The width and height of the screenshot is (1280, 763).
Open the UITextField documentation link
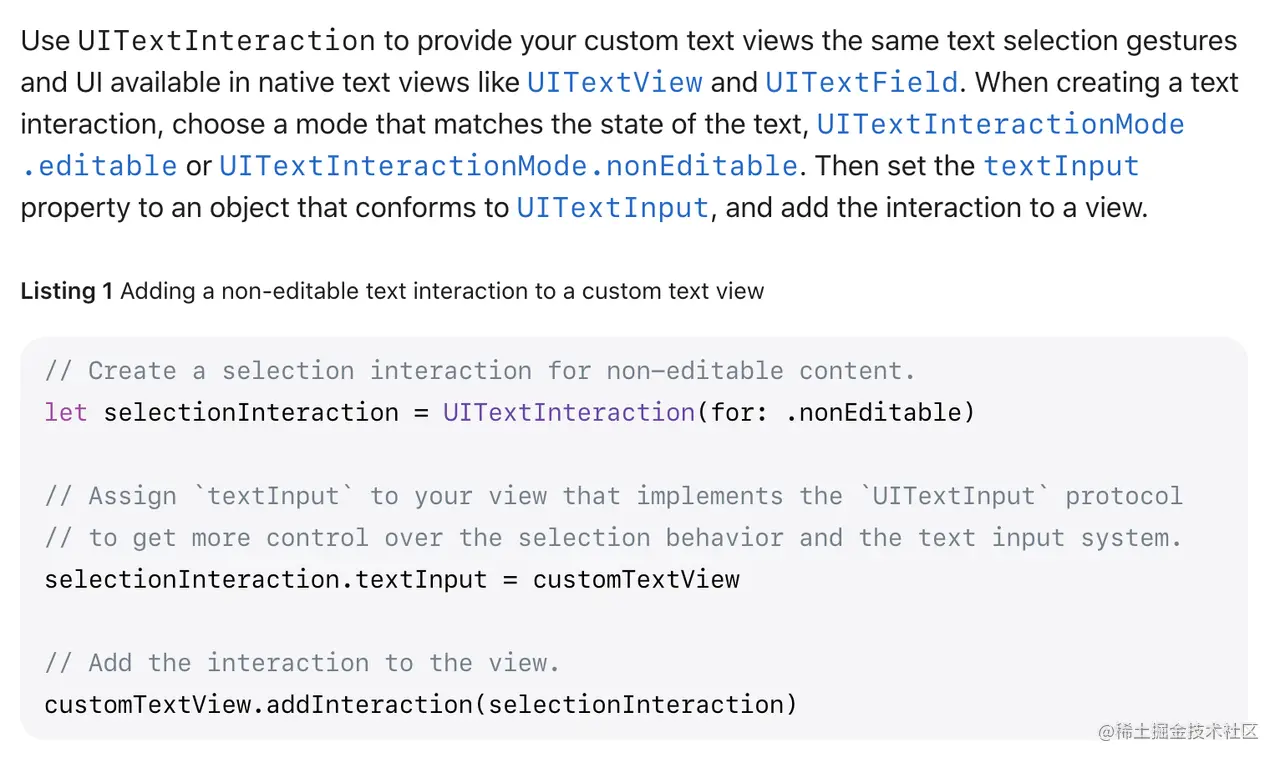(862, 82)
